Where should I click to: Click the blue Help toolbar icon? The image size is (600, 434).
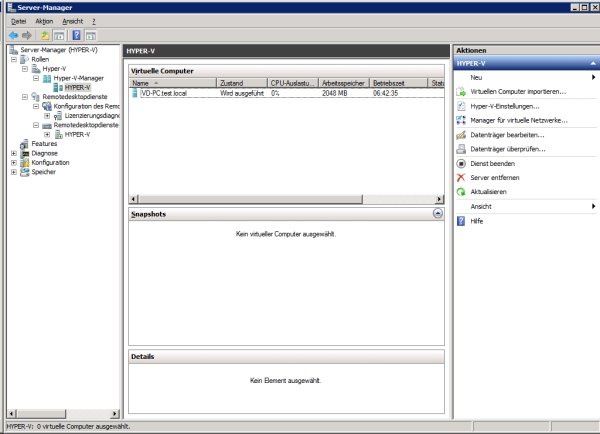(x=76, y=35)
